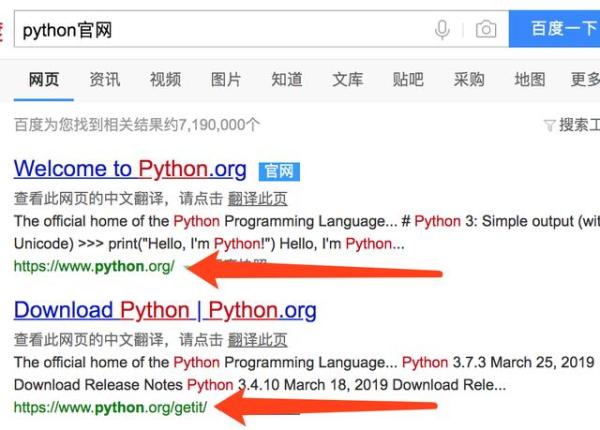Image resolution: width=600 pixels, height=430 pixels.
Task: Click the https://www.python.org/getit/ green URL
Action: 110,407
